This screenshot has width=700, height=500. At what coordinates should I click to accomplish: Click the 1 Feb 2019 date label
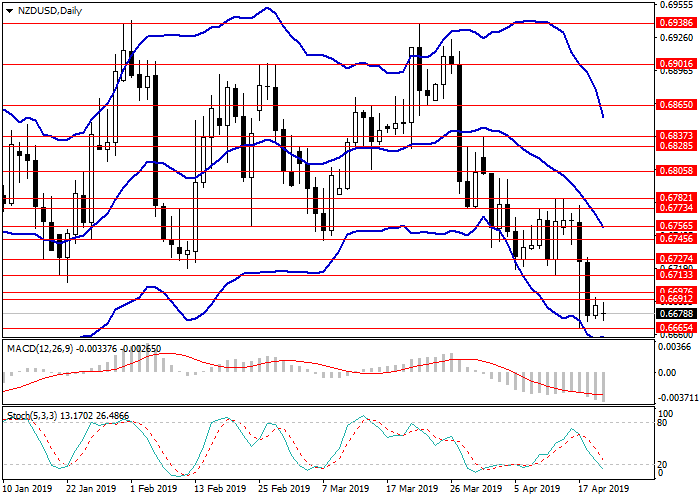pos(152,490)
